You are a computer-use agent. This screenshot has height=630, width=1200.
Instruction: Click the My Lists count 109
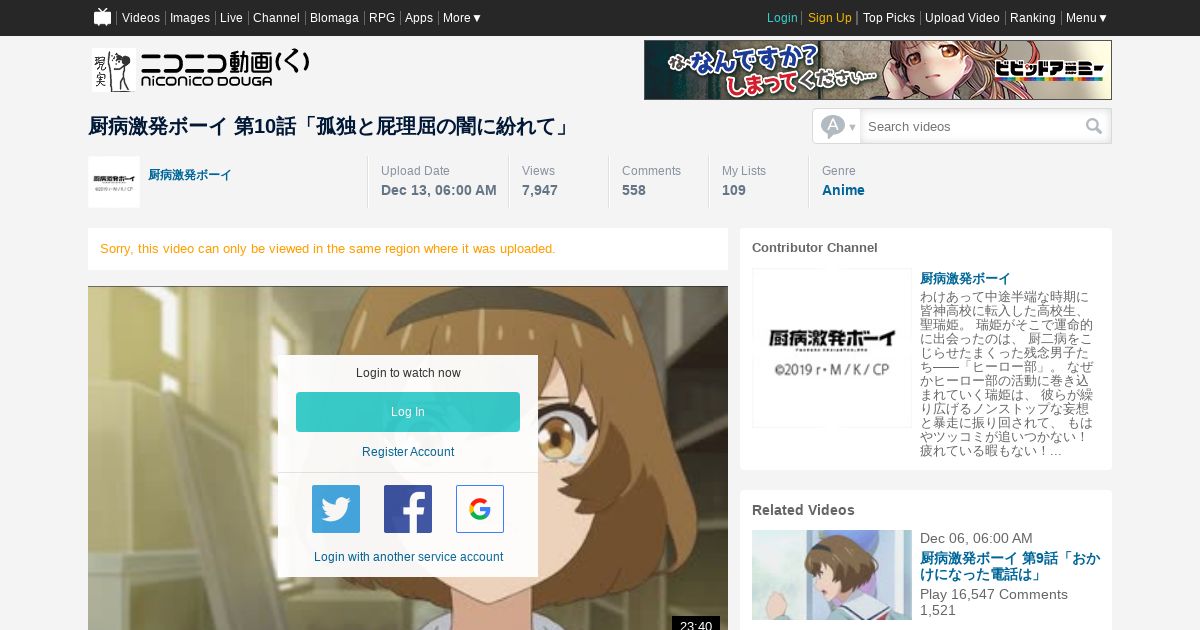click(x=734, y=190)
